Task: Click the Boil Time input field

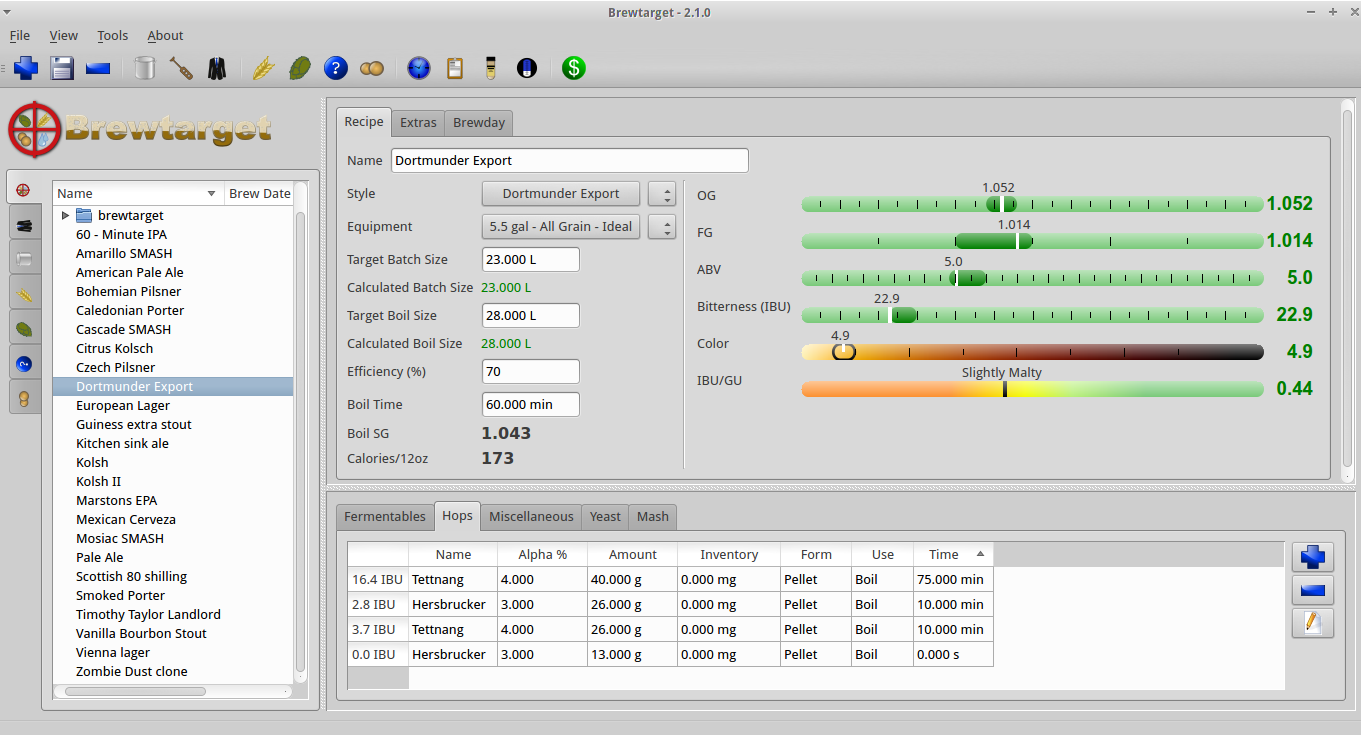Action: 531,405
